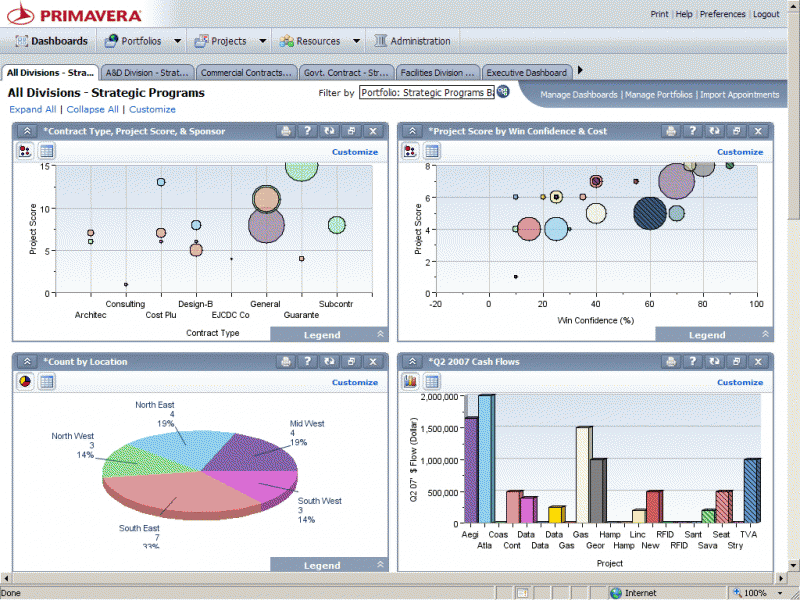800x600 pixels.
Task: Open the Projects menu dropdown arrow
Action: pyautogui.click(x=262, y=41)
